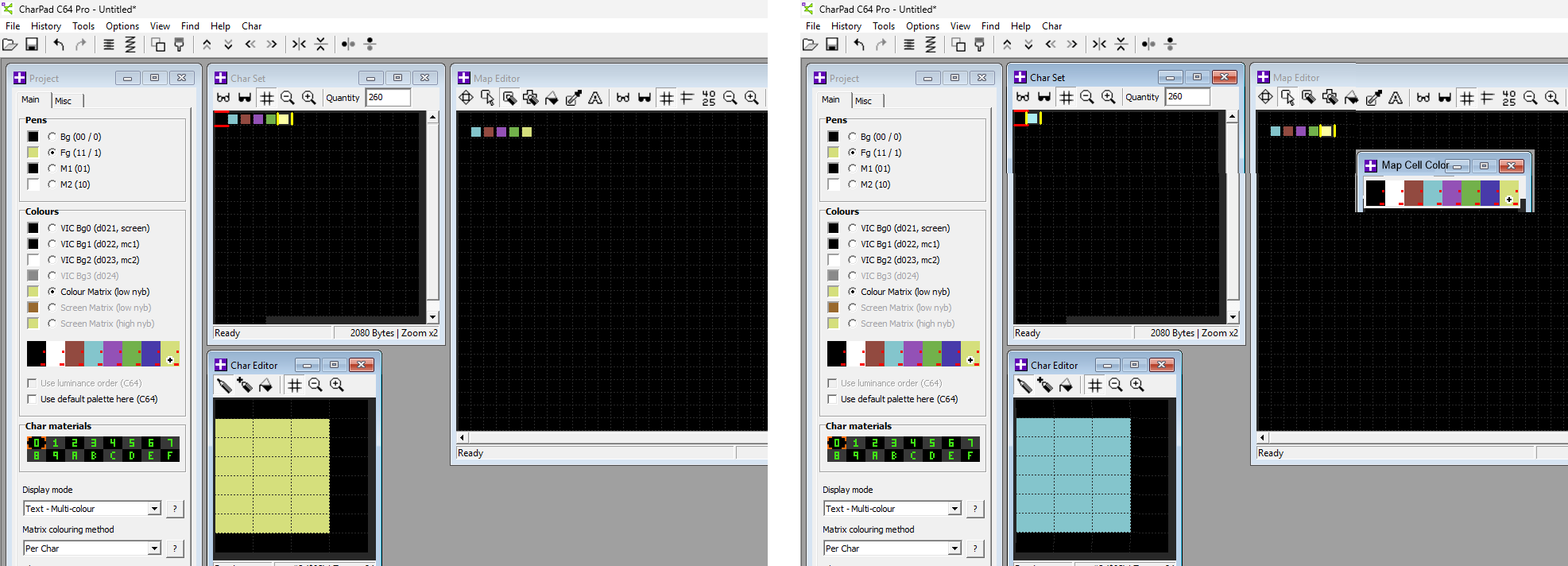The width and height of the screenshot is (1568, 566).
Task: Click Undo arrow in left CharPad toolbar
Action: click(59, 45)
